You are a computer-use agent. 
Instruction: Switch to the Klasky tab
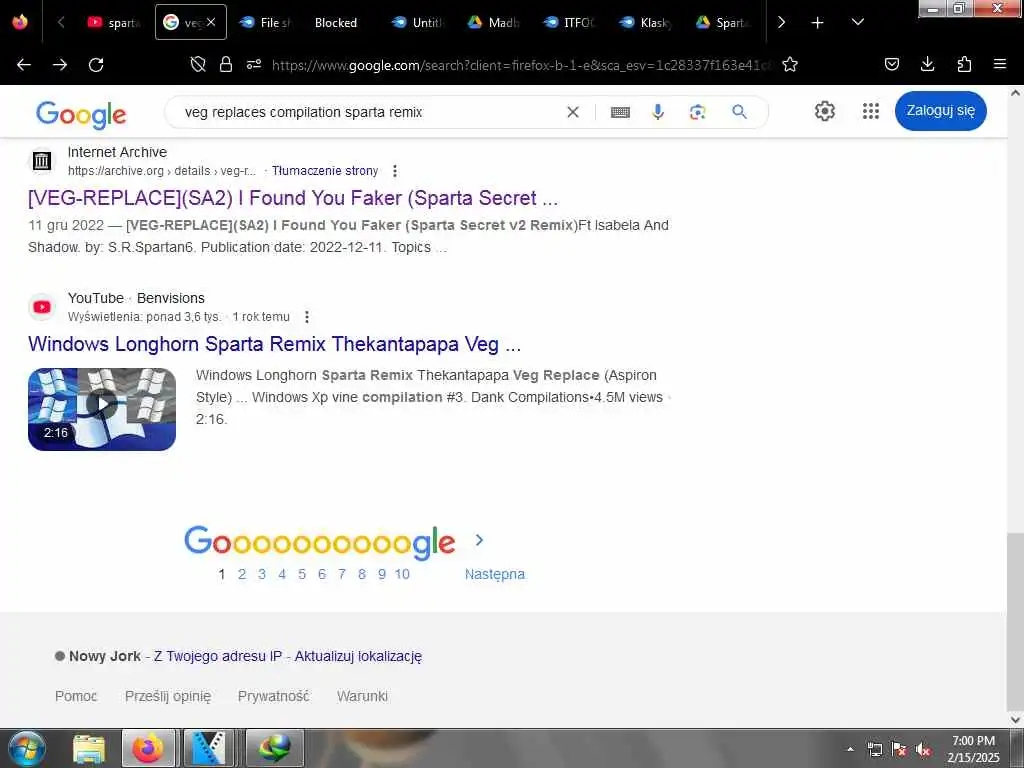[645, 23]
